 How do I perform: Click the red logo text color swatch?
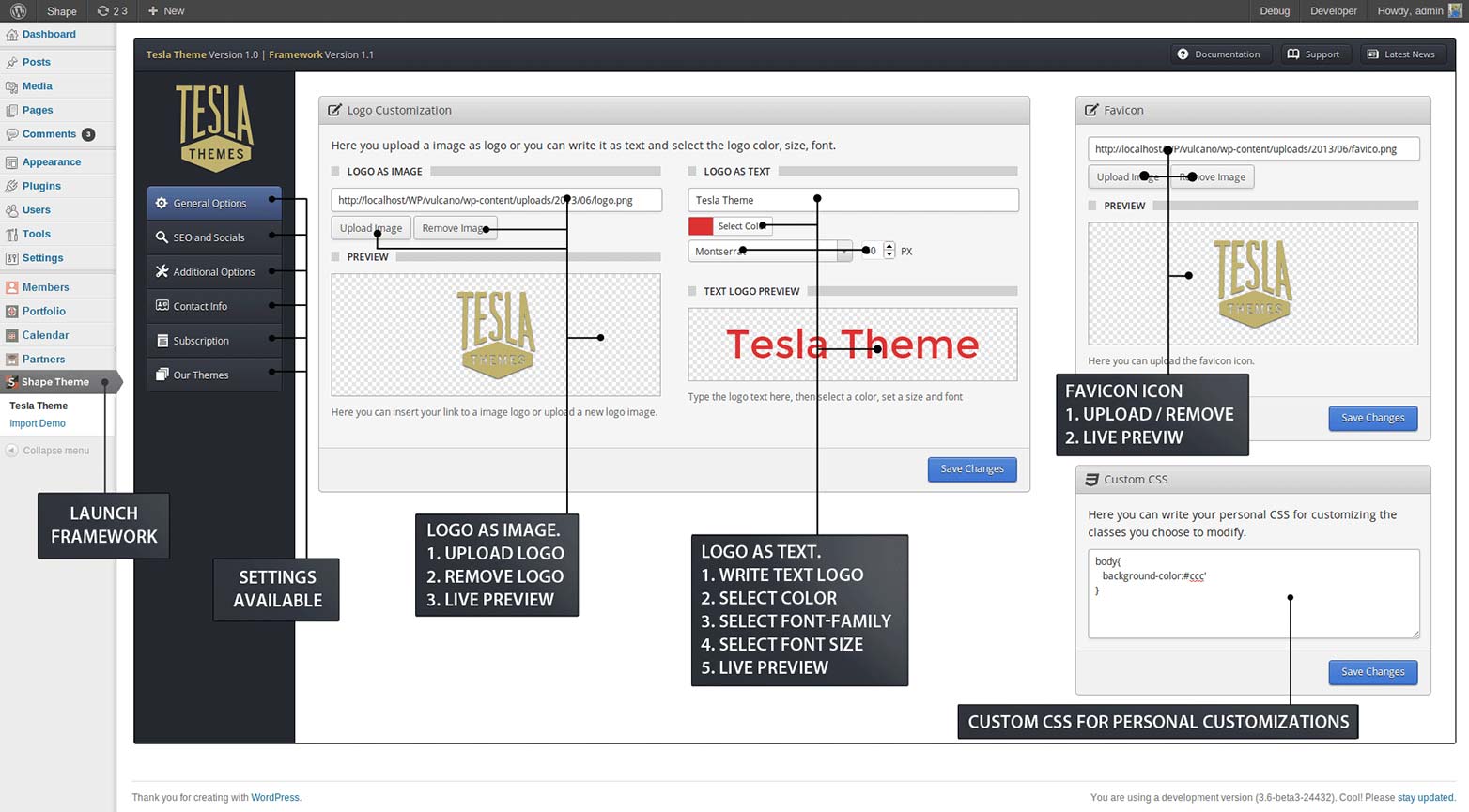coord(701,226)
